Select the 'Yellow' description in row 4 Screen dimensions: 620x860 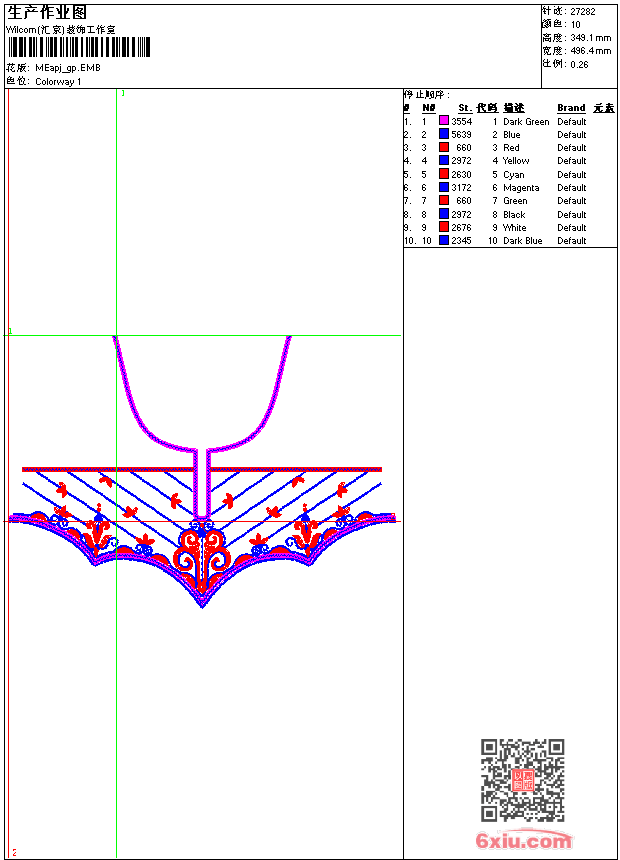pos(516,161)
